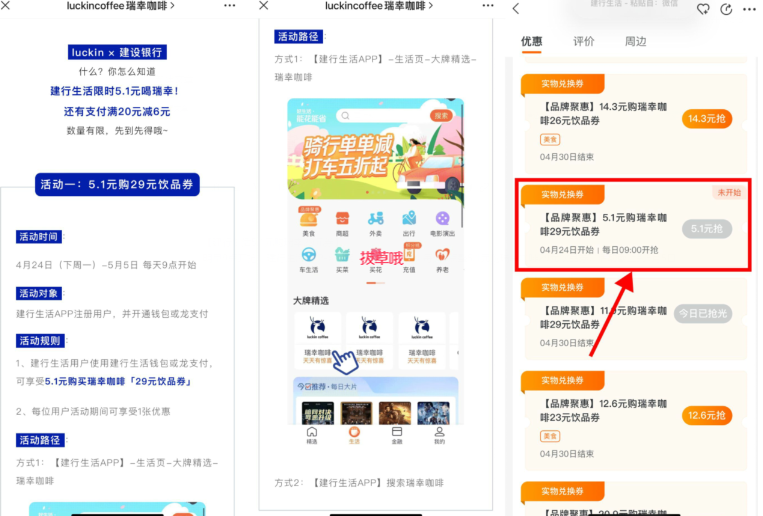Tap 还有支付满20元减6元 headline
The image size is (763, 516).
[x=117, y=111]
